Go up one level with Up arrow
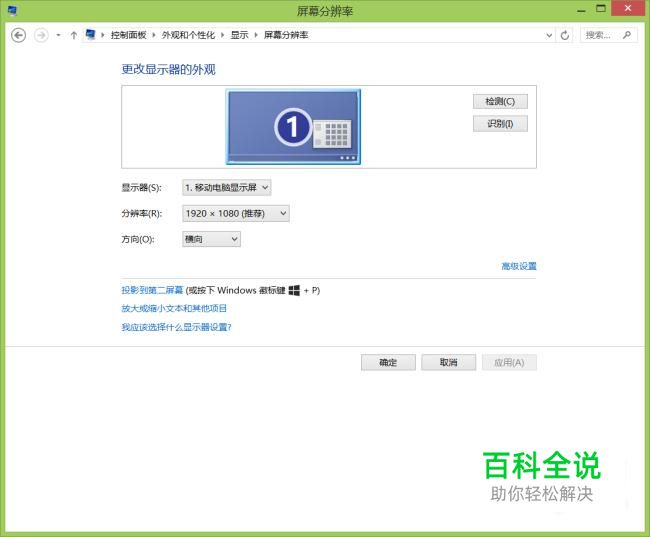This screenshot has height=537, width=650. point(73,35)
